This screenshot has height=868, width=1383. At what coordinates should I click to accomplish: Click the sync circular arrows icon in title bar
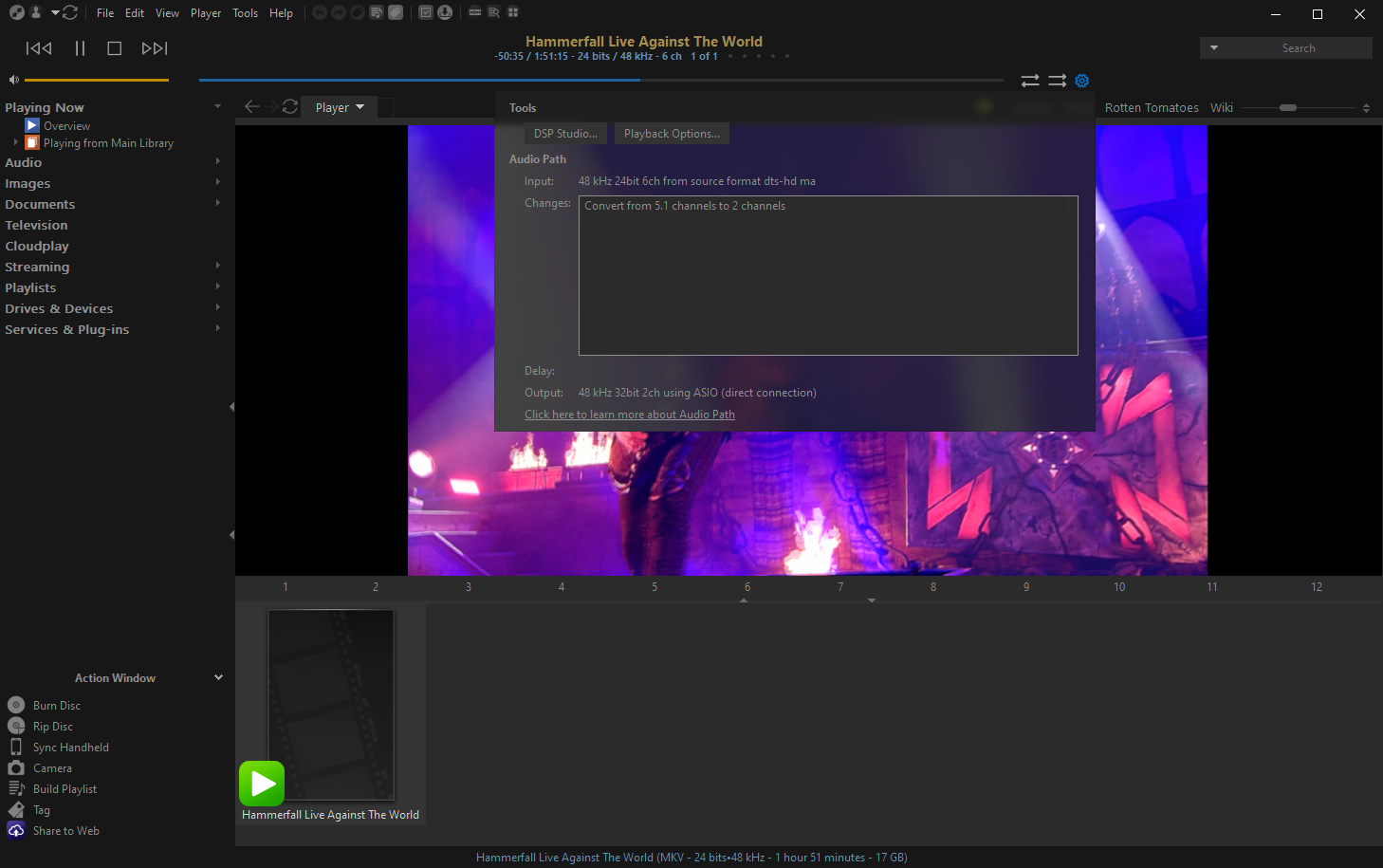70,12
